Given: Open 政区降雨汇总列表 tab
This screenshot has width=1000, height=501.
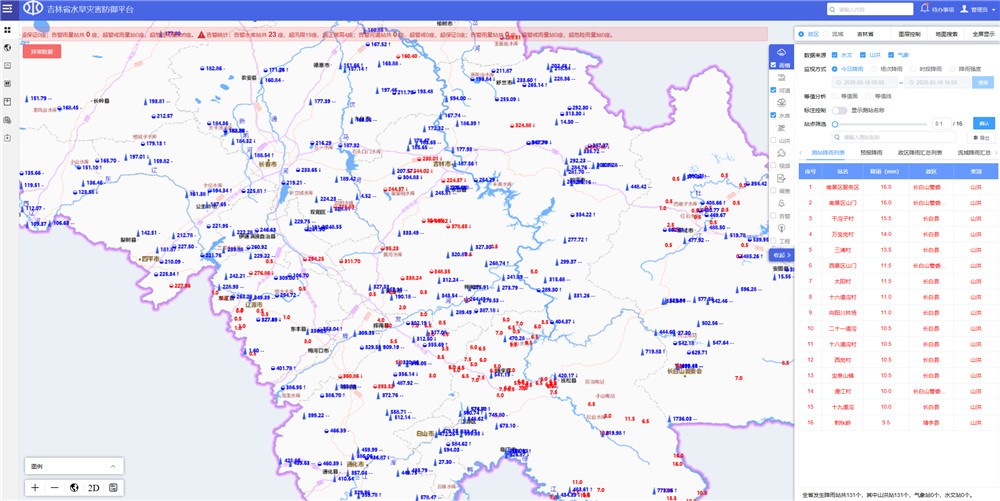Looking at the screenshot, I should pyautogui.click(x=920, y=152).
